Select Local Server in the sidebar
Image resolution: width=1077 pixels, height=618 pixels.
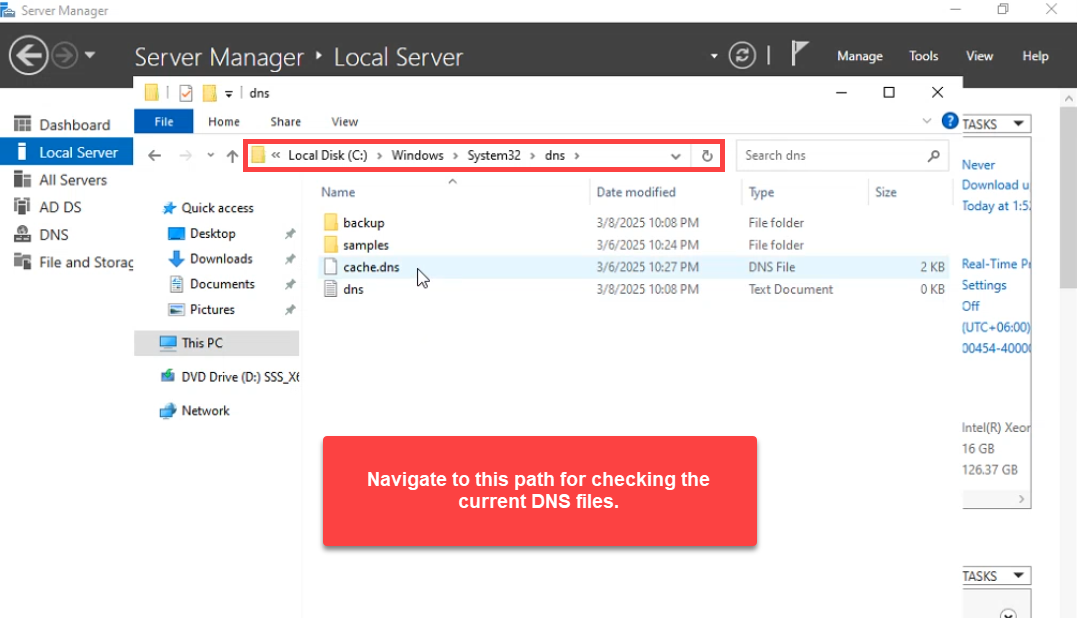[x=67, y=152]
